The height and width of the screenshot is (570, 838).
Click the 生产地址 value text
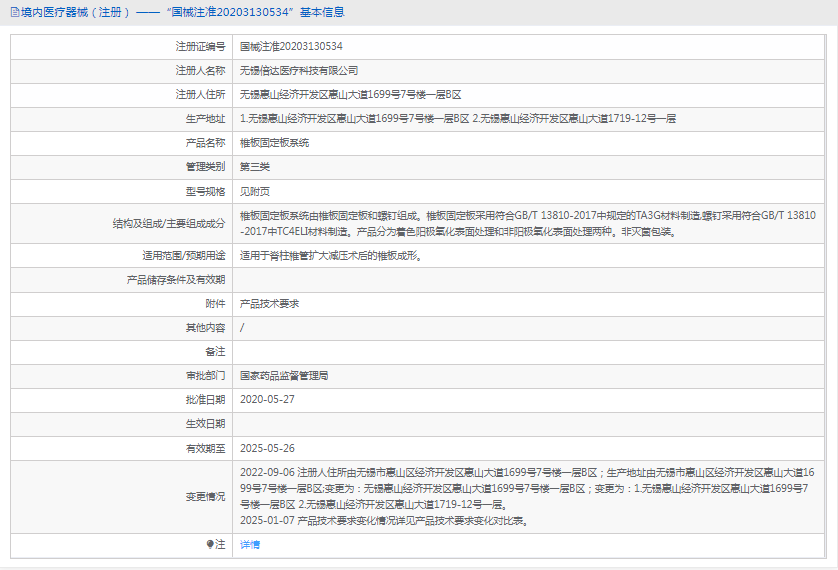point(457,119)
